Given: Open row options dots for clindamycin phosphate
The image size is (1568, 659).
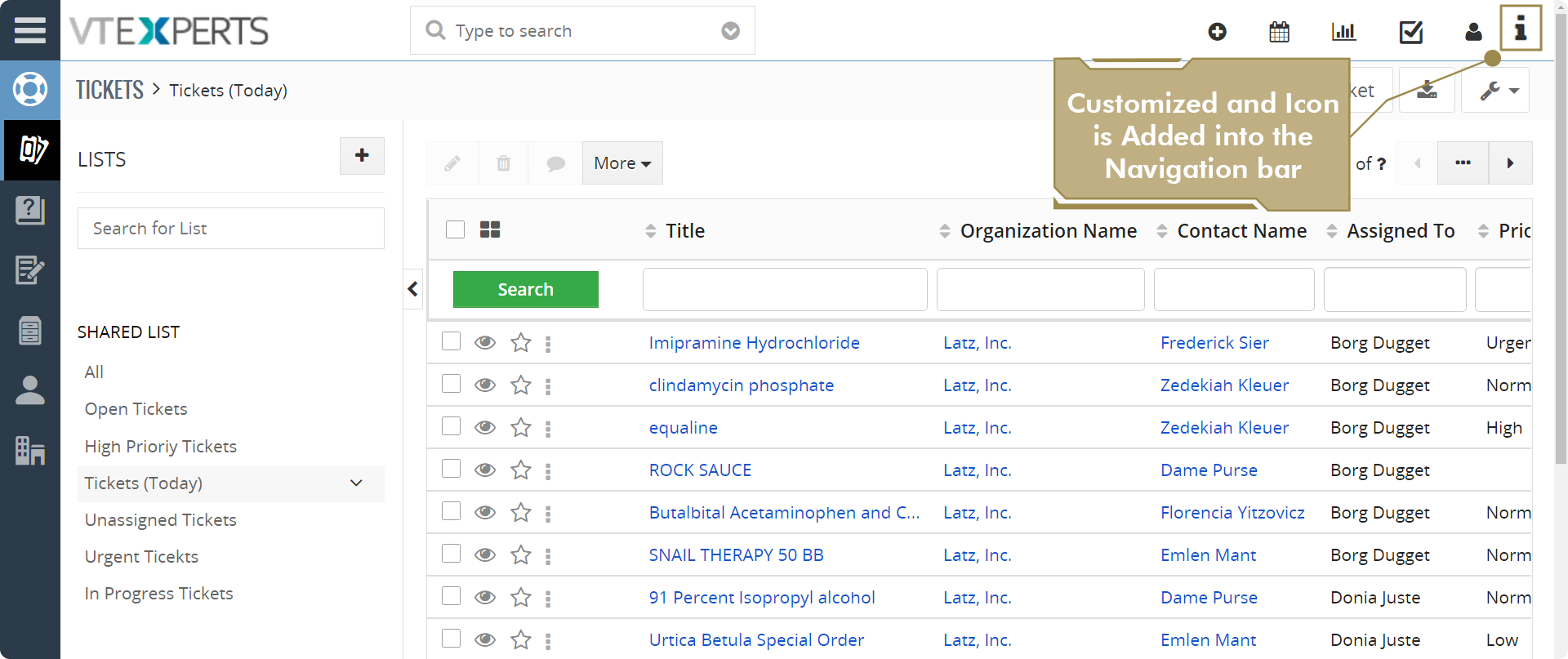Looking at the screenshot, I should 548,386.
